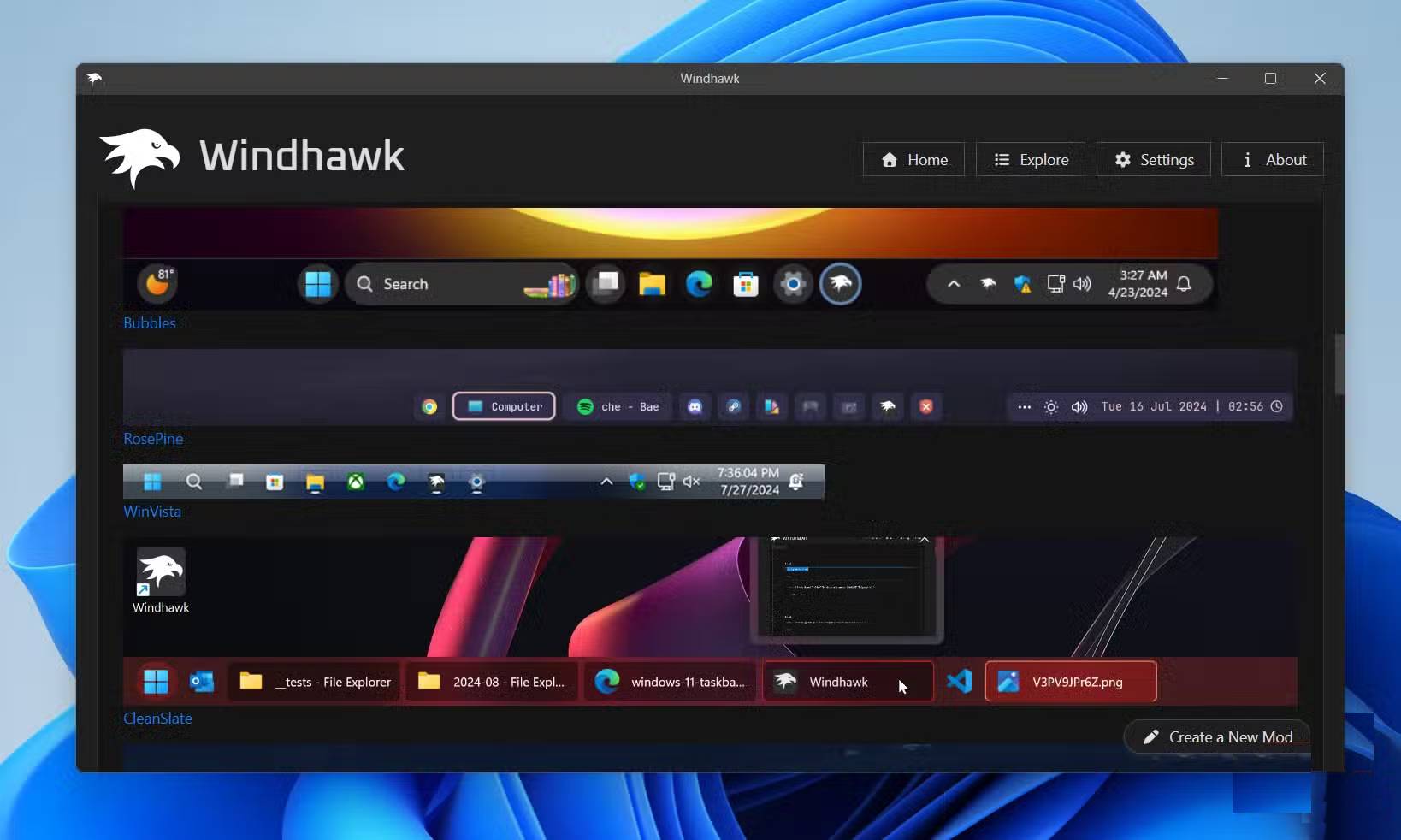Click the 'Tue 16 Jul 2024' date text
This screenshot has width=1401, height=840.
1154,406
